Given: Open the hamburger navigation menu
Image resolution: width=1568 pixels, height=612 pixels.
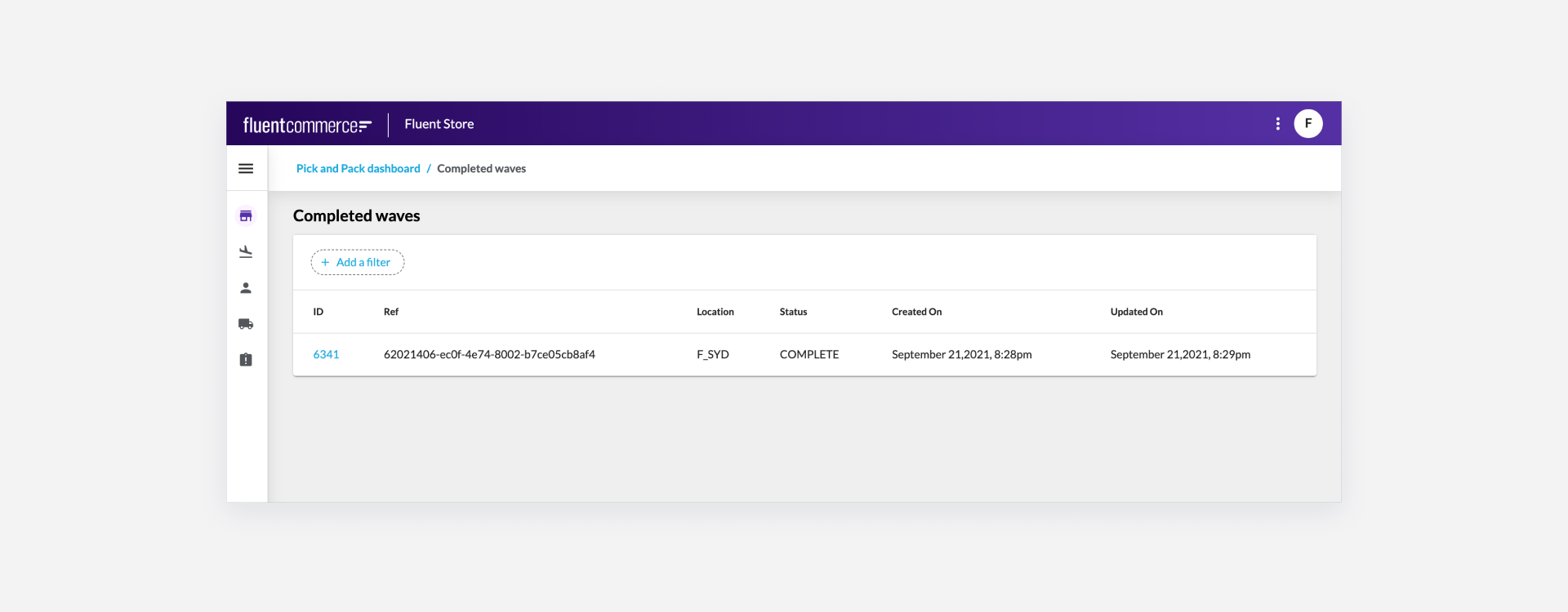Looking at the screenshot, I should [246, 169].
